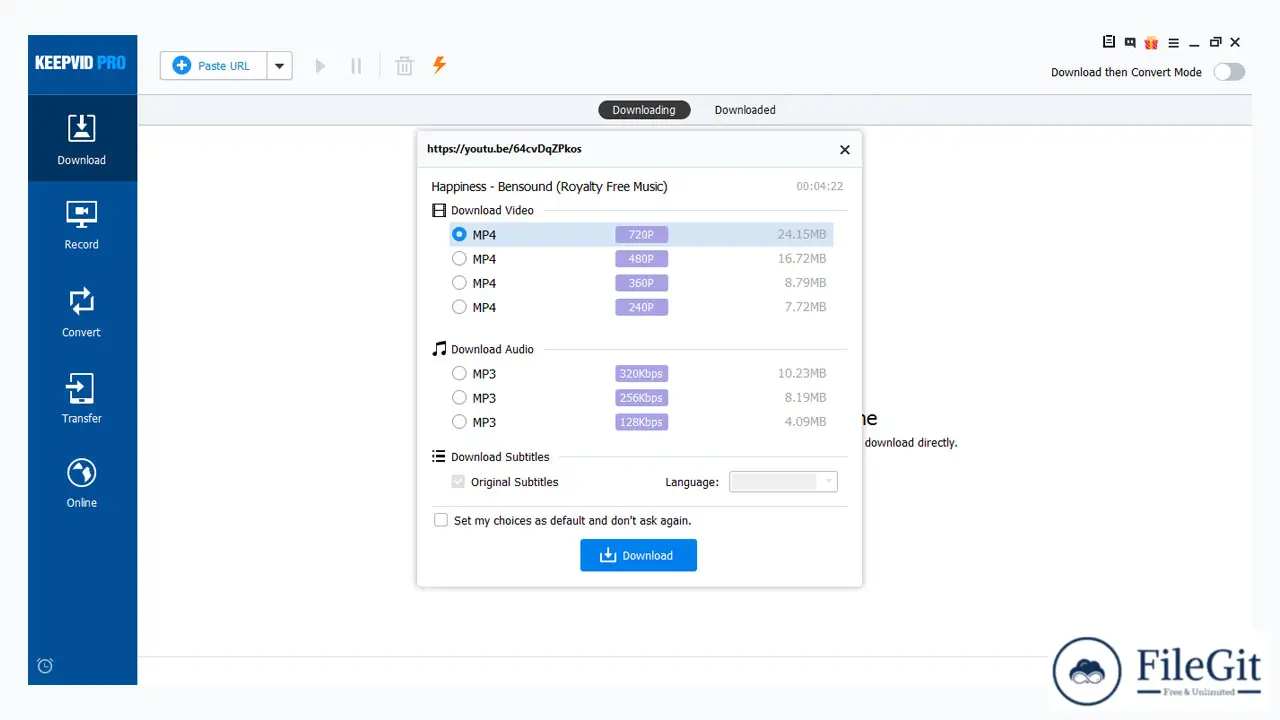1280x720 pixels.
Task: Click the 8.79MB file size text
Action: pos(805,283)
